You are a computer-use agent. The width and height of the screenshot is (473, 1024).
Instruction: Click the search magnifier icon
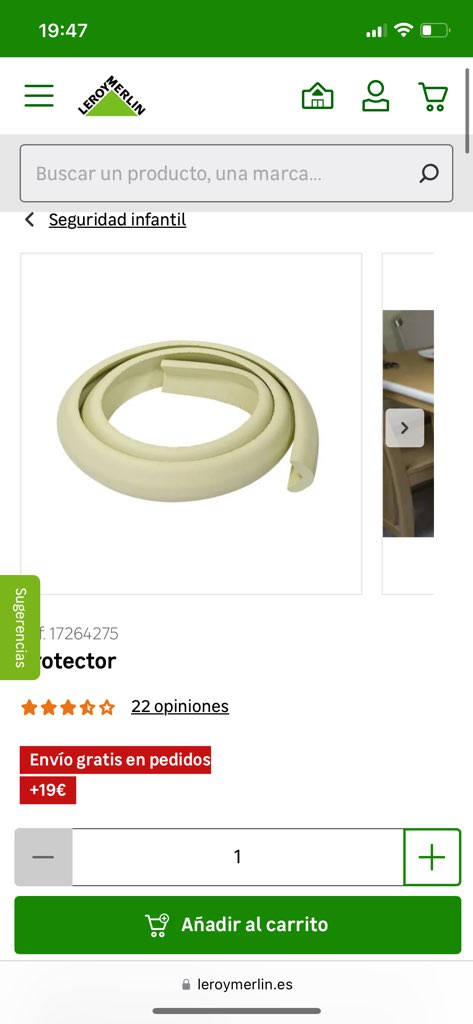(x=429, y=173)
